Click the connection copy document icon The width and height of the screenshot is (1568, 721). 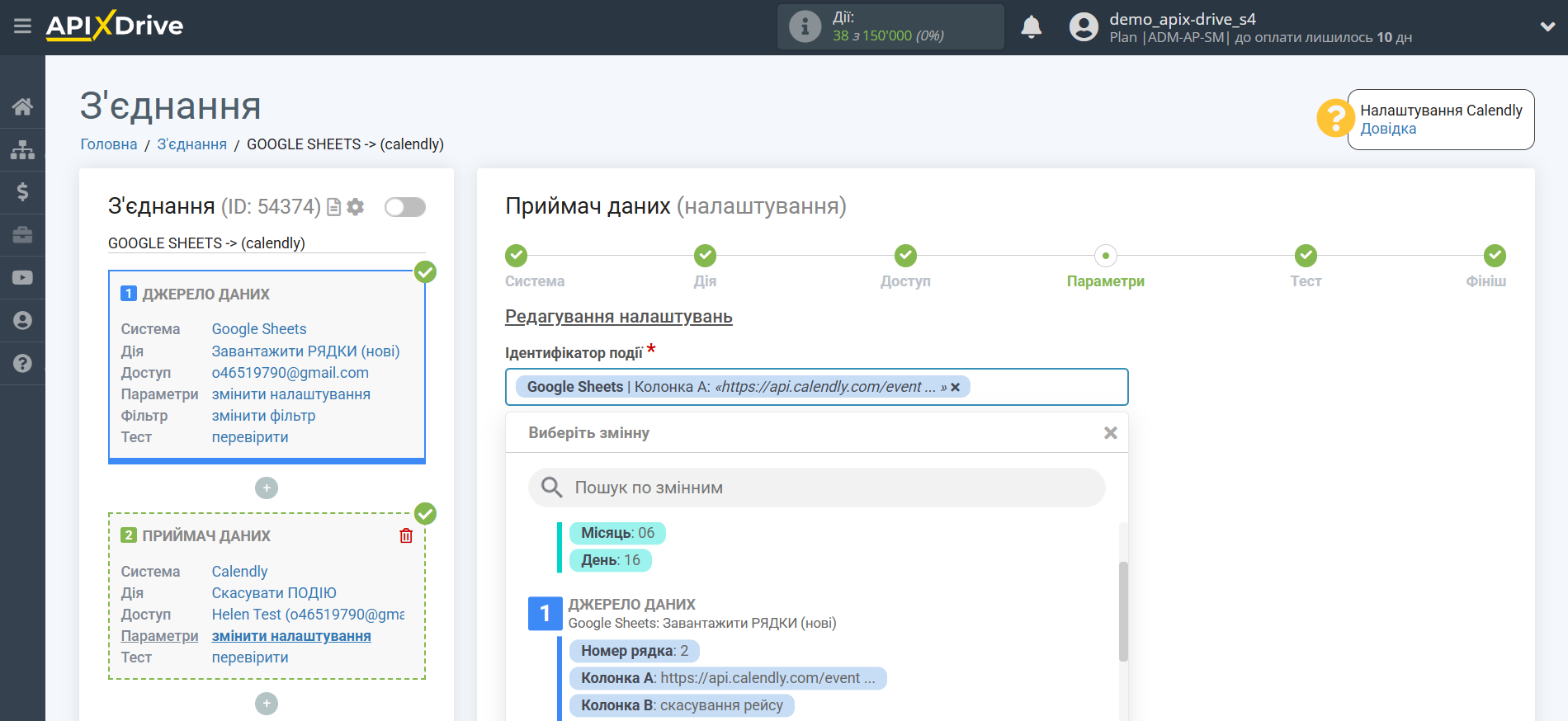pos(333,207)
